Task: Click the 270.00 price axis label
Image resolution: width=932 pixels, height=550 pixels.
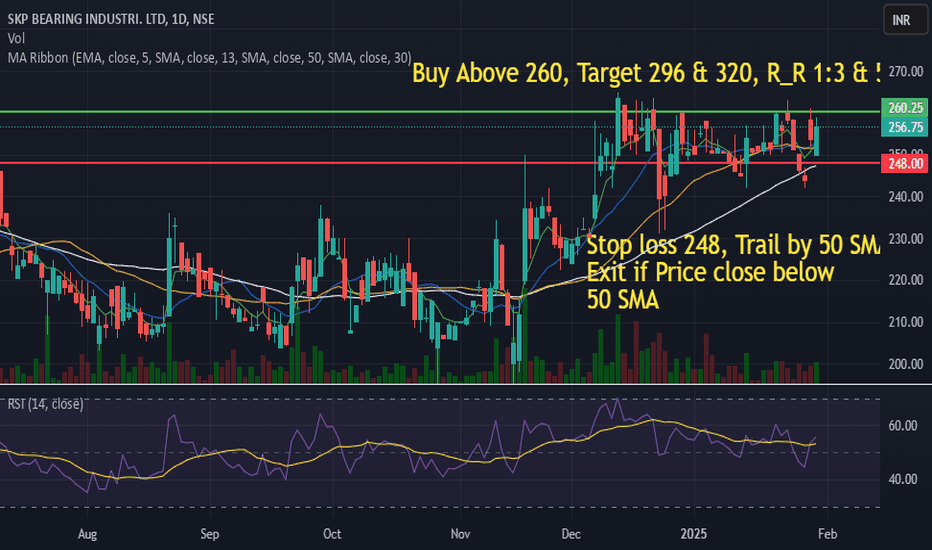Action: (x=905, y=72)
